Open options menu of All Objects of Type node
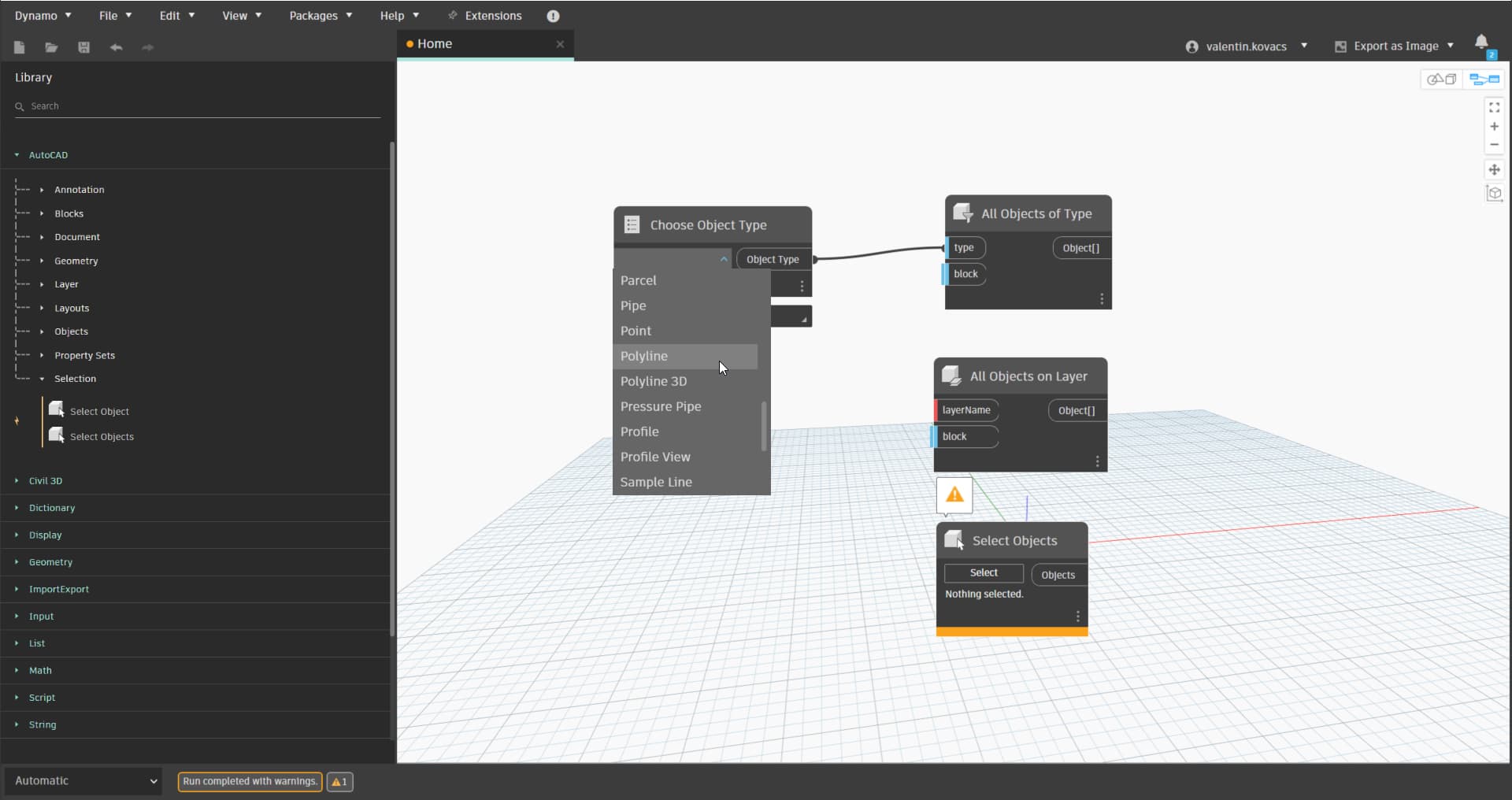The width and height of the screenshot is (1512, 800). (x=1102, y=298)
